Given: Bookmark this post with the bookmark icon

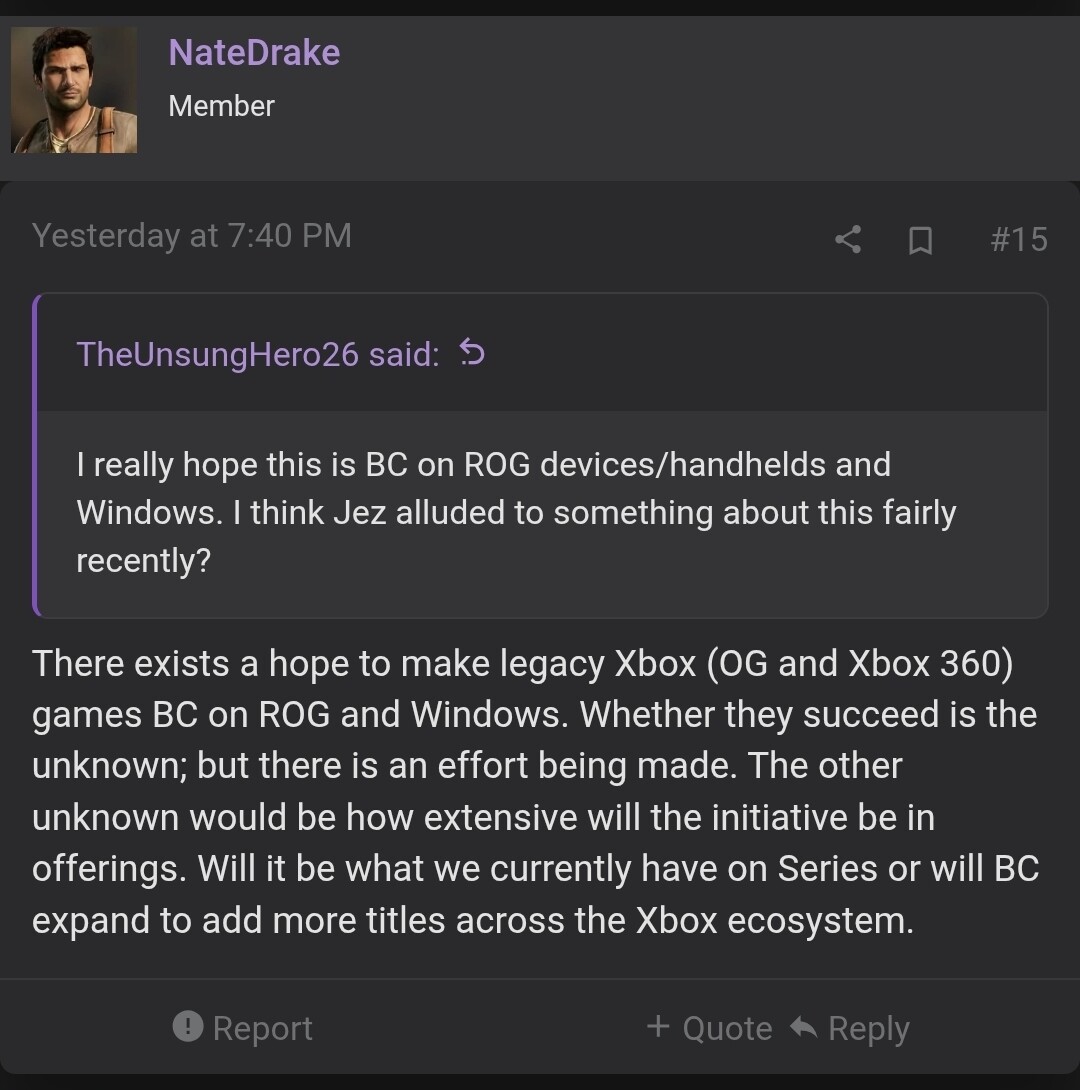Looking at the screenshot, I should pos(920,240).
